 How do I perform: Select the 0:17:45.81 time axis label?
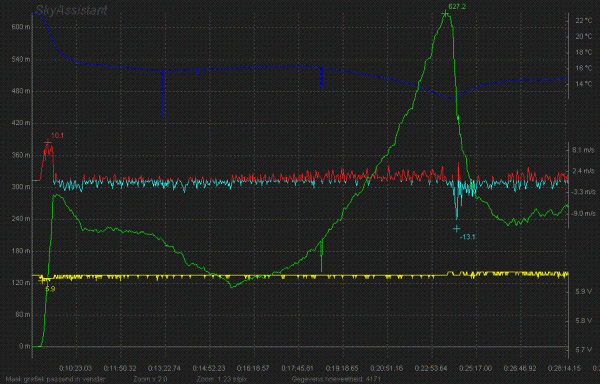click(298, 368)
